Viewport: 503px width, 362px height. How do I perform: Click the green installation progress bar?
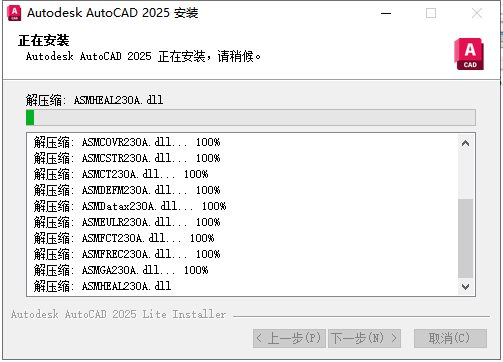251,118
